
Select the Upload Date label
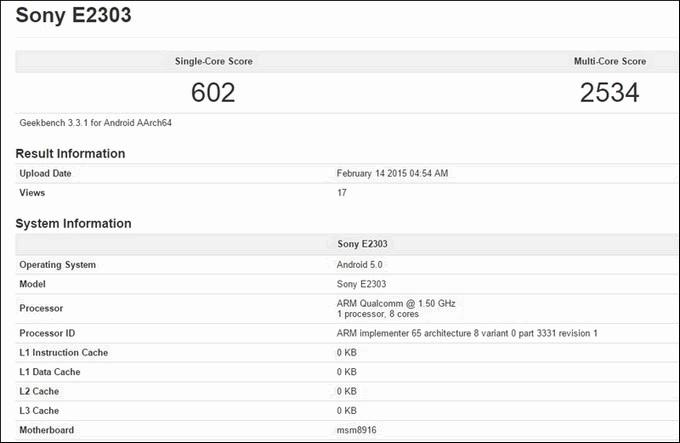45,173
